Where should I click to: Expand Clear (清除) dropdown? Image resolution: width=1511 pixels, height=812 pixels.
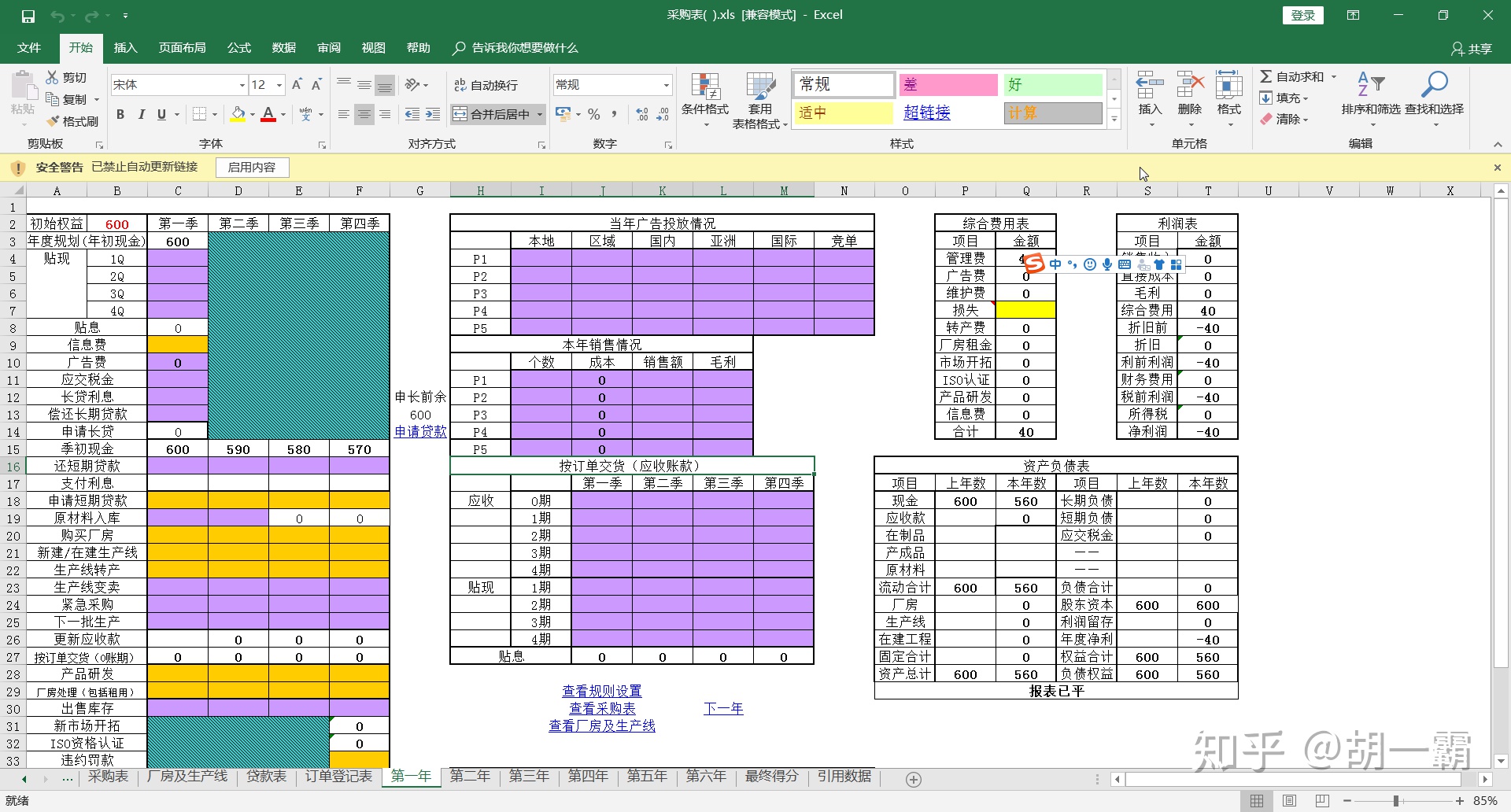(1305, 120)
